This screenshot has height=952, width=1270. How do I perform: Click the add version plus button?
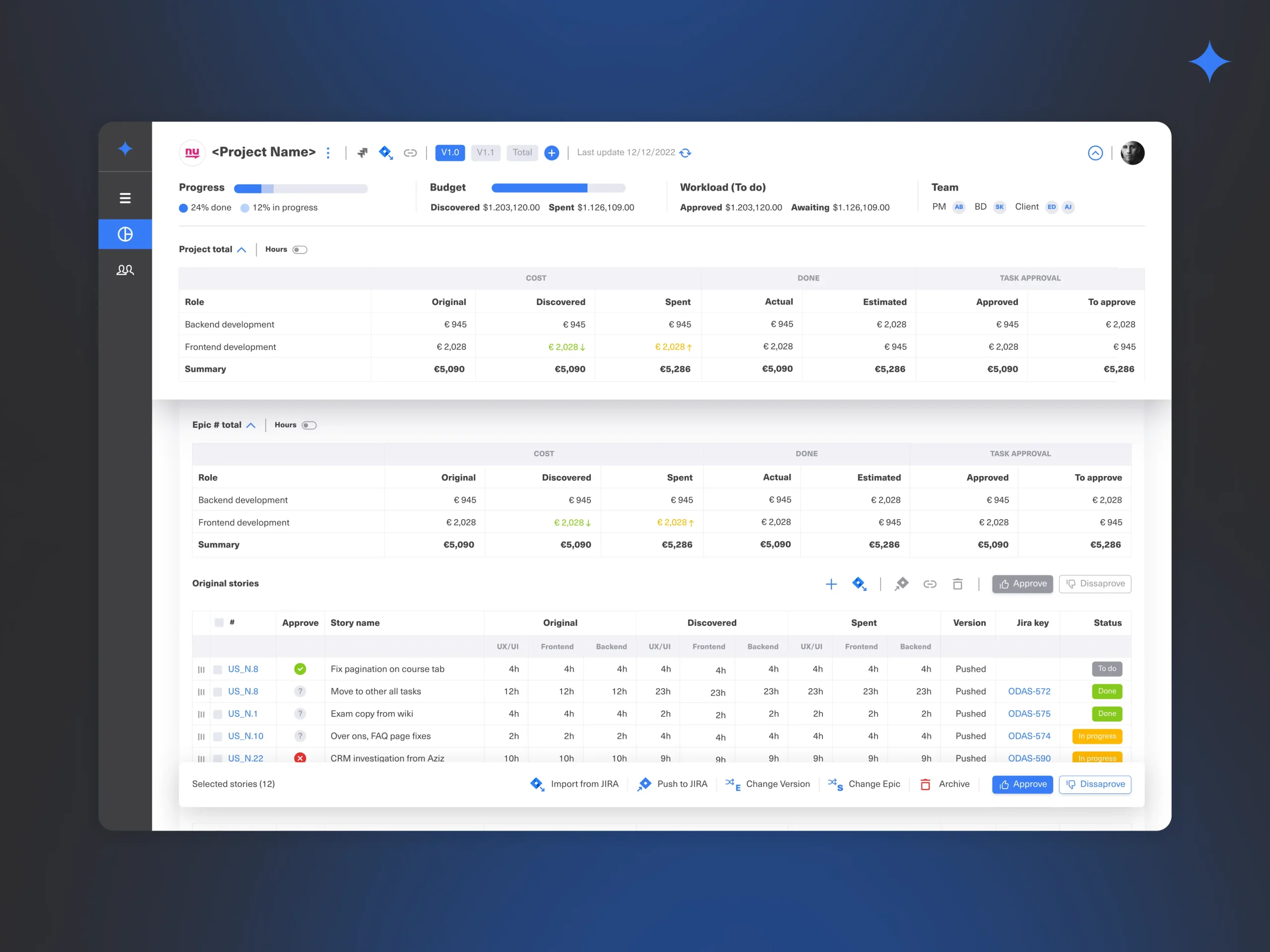[x=551, y=153]
